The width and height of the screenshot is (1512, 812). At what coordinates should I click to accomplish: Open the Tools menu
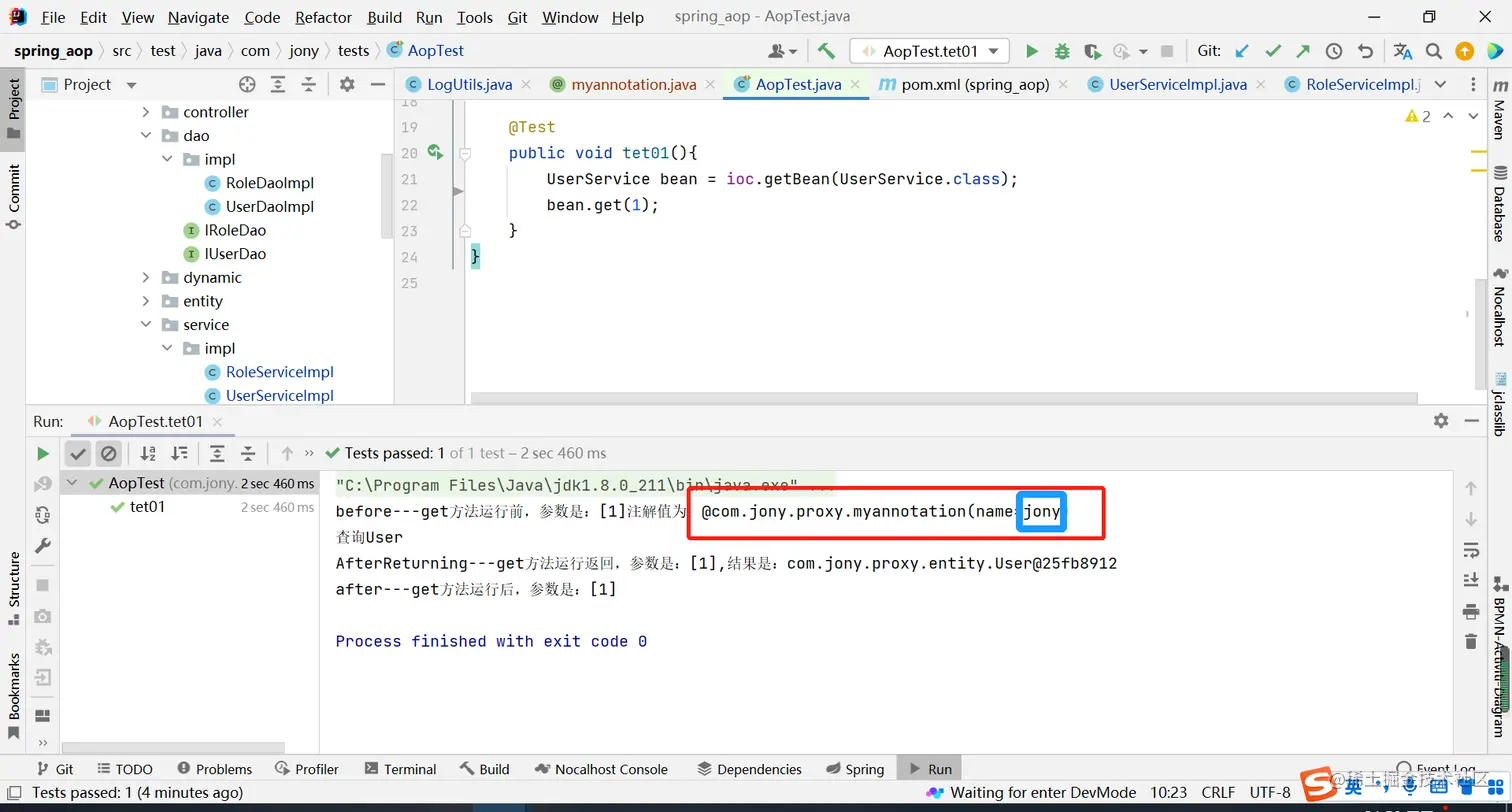(475, 17)
